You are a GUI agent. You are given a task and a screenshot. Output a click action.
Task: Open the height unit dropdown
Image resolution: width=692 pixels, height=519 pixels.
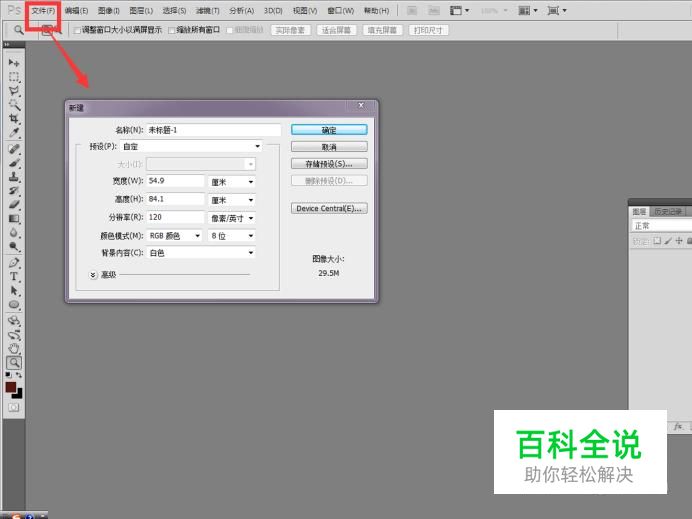[232, 200]
